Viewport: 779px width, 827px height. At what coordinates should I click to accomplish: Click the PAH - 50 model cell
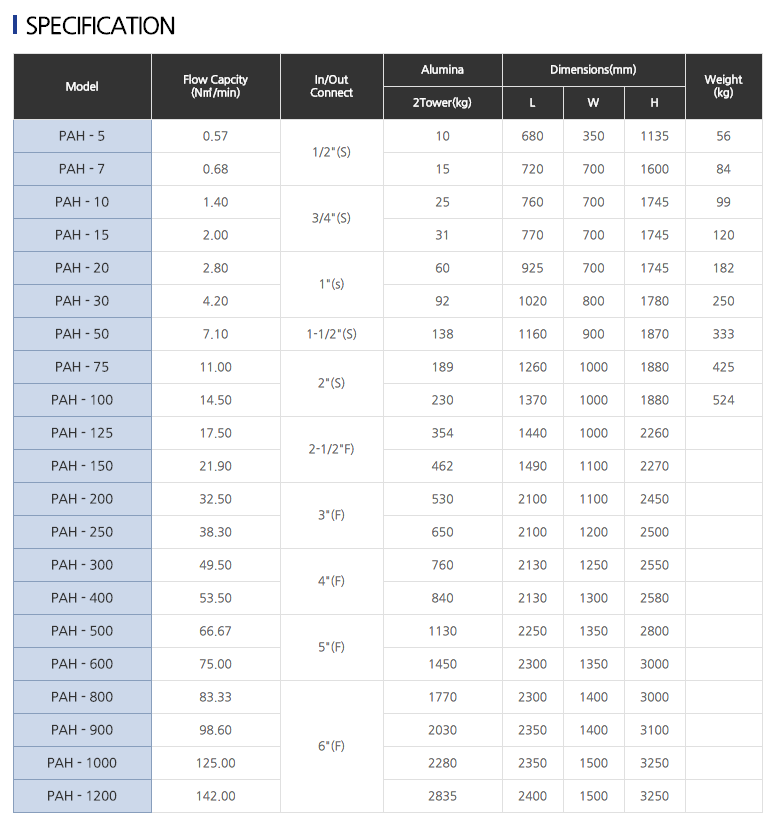tap(82, 334)
